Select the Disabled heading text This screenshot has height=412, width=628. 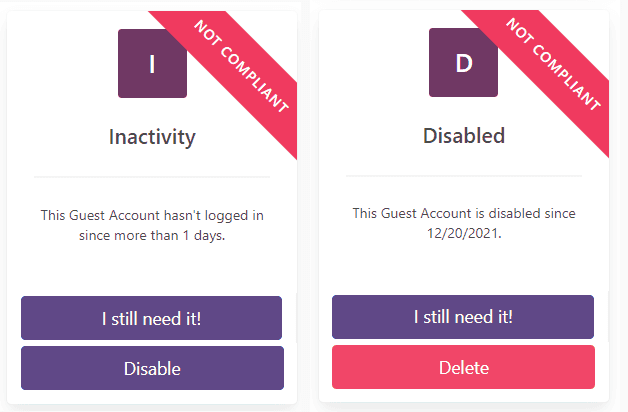(463, 135)
